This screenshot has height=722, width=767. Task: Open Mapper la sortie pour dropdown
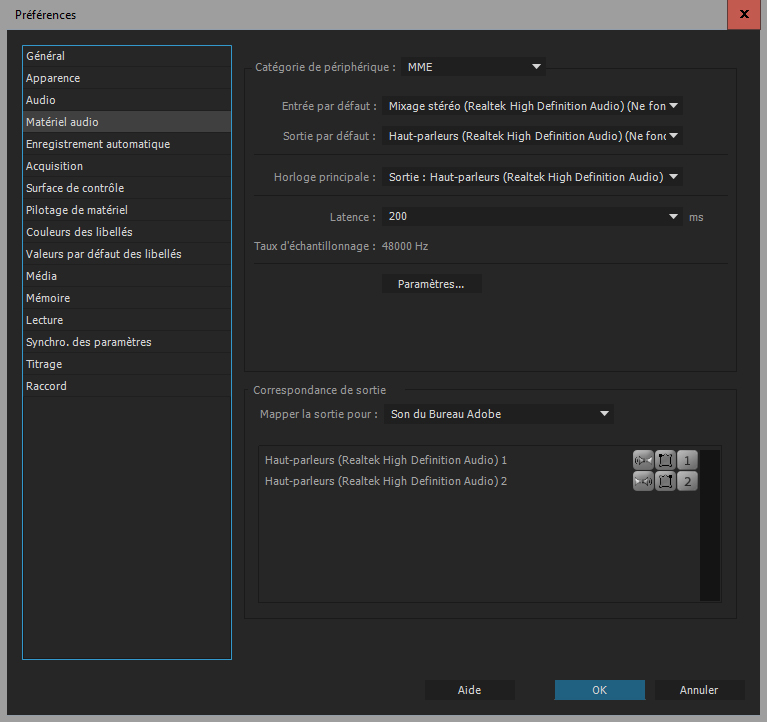pos(499,414)
